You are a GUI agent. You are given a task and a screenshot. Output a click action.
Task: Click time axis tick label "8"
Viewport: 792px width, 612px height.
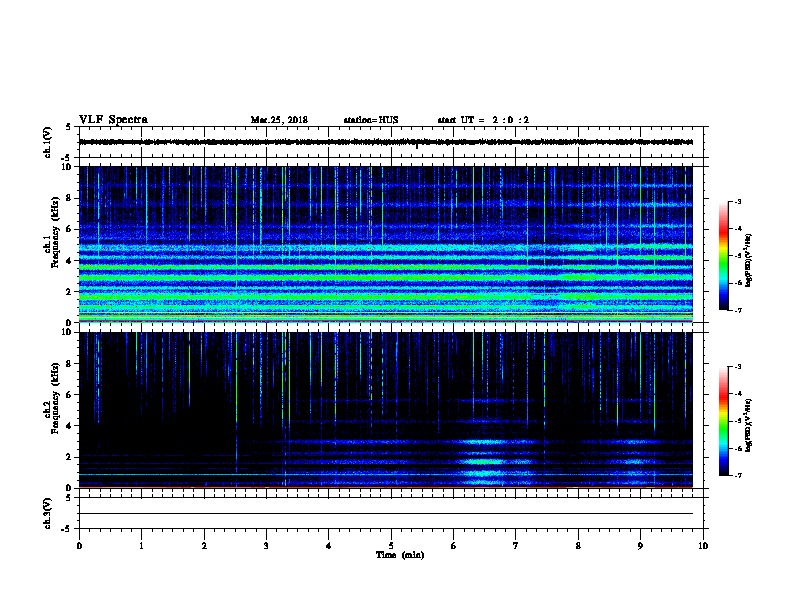click(x=578, y=546)
